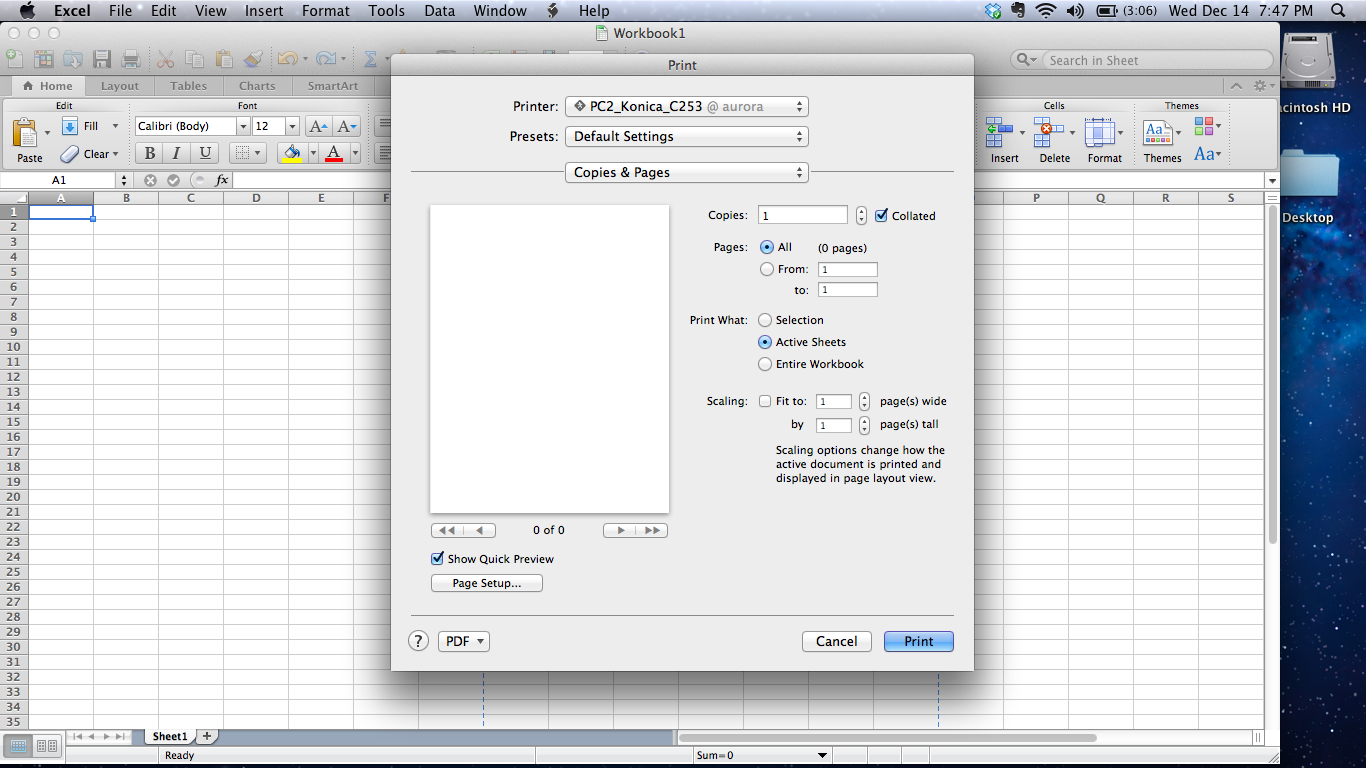Open the Copies & Pages dropdown
Viewport: 1366px width, 768px height.
(687, 172)
